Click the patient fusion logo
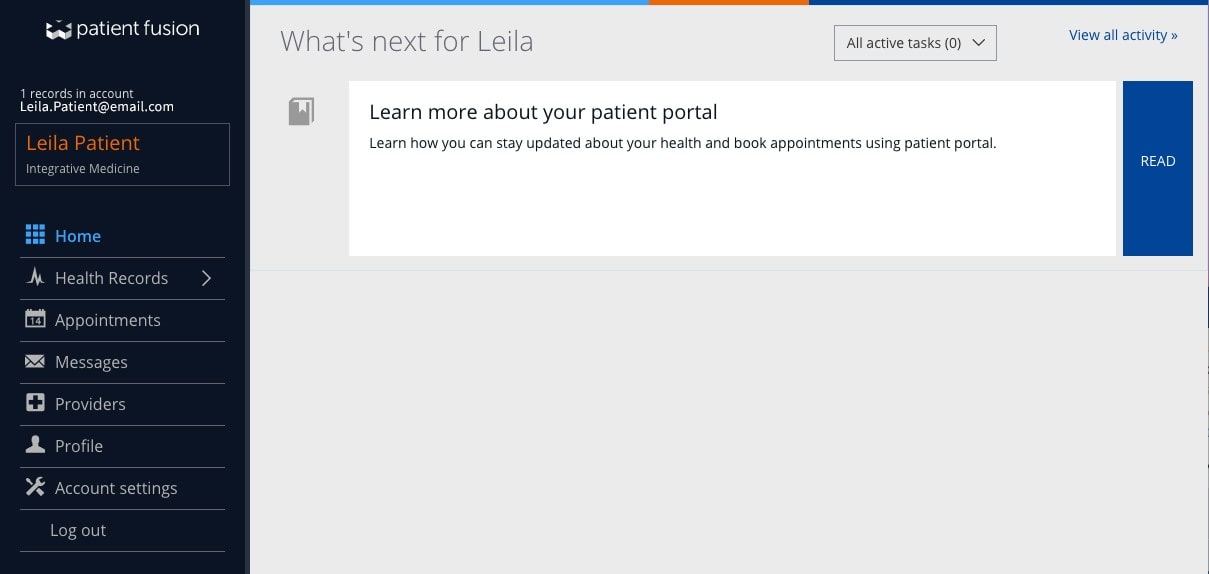Image resolution: width=1209 pixels, height=574 pixels. [x=122, y=30]
